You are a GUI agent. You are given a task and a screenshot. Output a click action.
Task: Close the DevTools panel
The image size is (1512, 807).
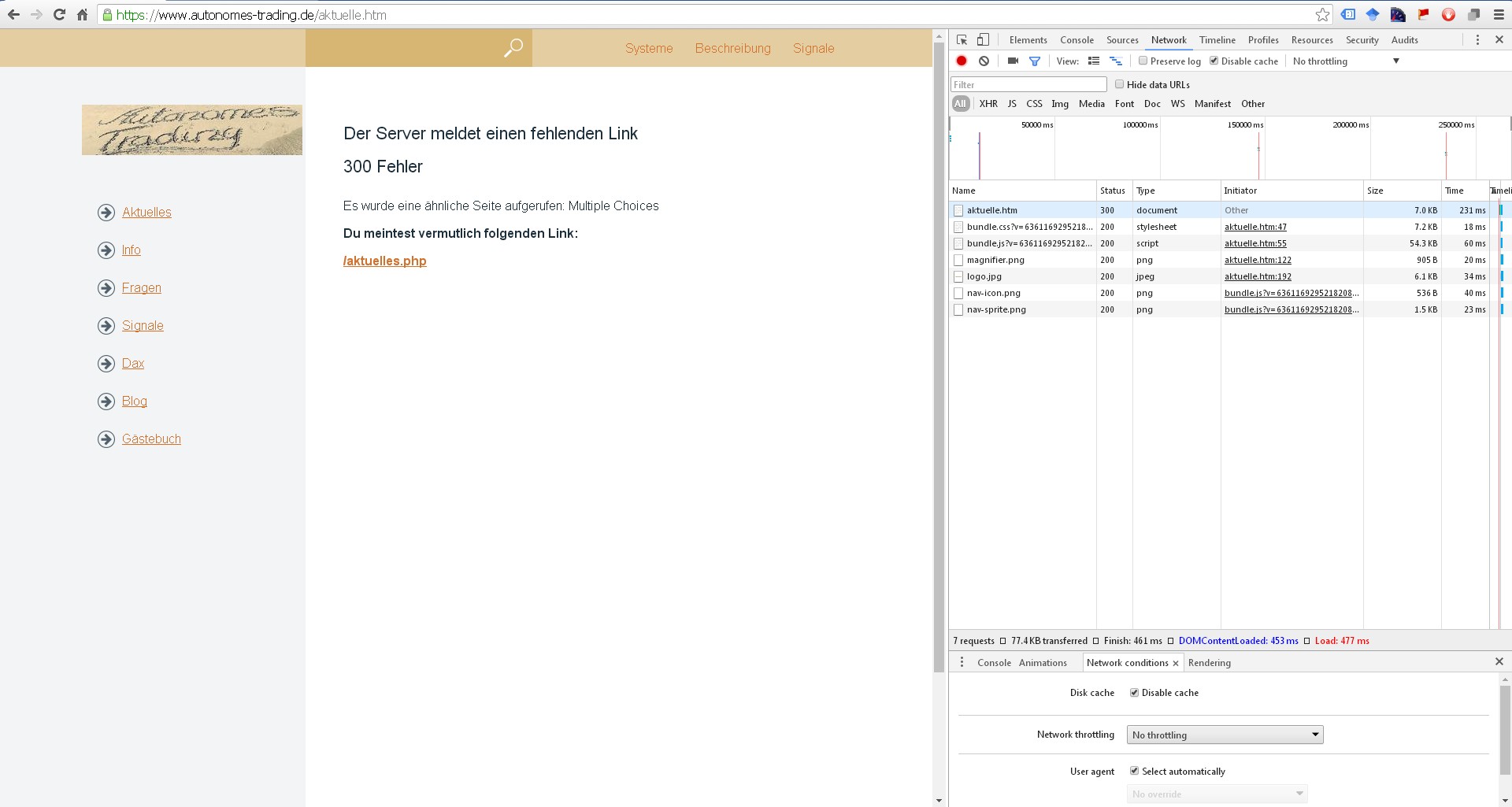point(1499,40)
